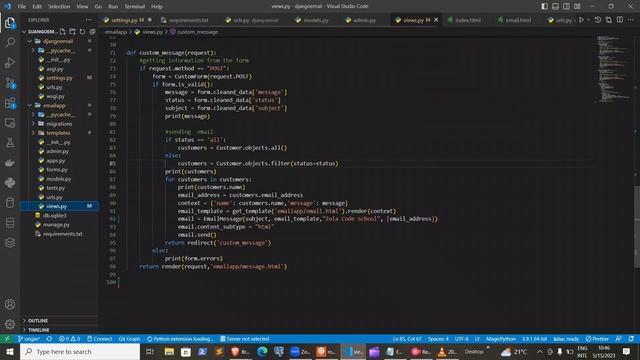This screenshot has height=360, width=640.
Task: Split the editor to the right
Action: pos(620,20)
